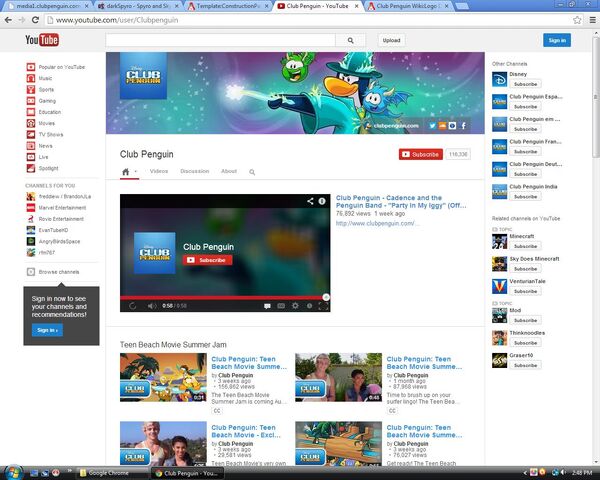Subscribe to Club Penguin India channel
The height and width of the screenshot is (480, 600).
click(x=525, y=196)
